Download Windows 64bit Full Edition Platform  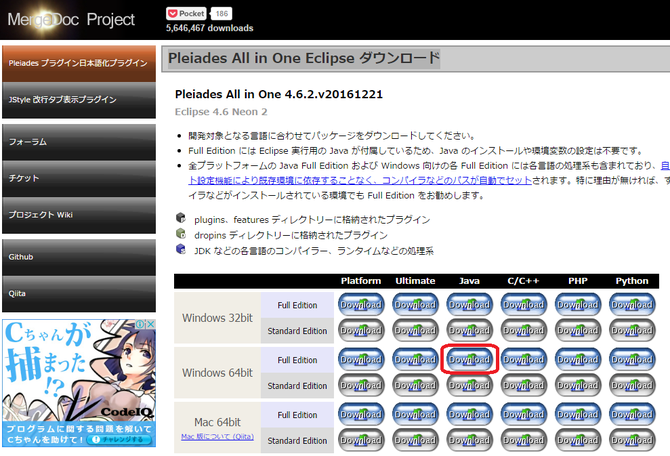361,359
